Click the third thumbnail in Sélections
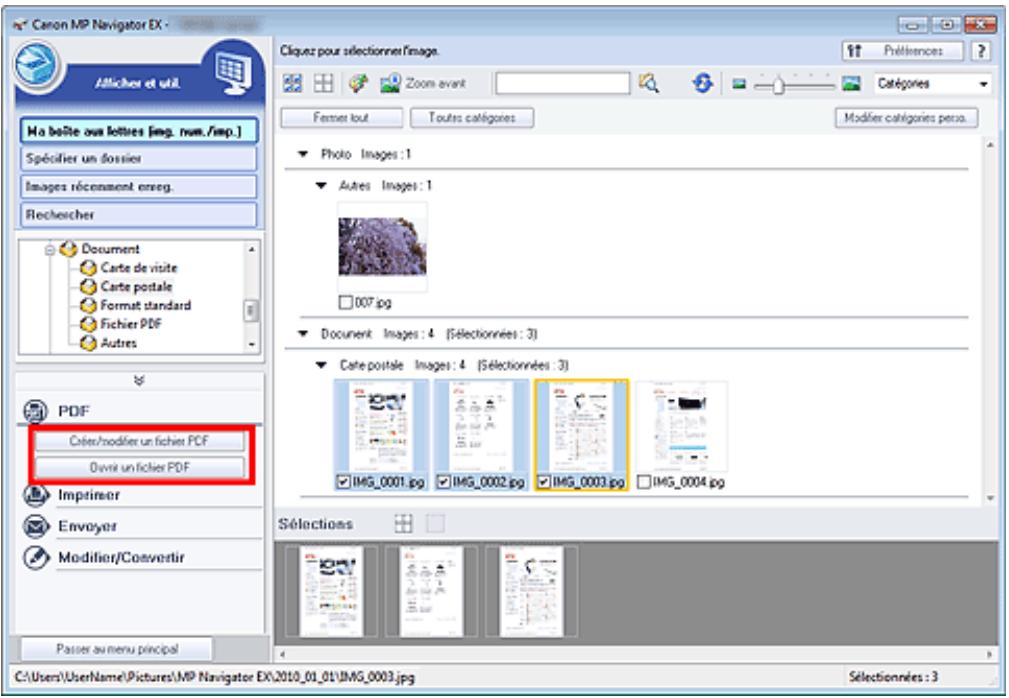The height and width of the screenshot is (698, 1009). coord(532,592)
